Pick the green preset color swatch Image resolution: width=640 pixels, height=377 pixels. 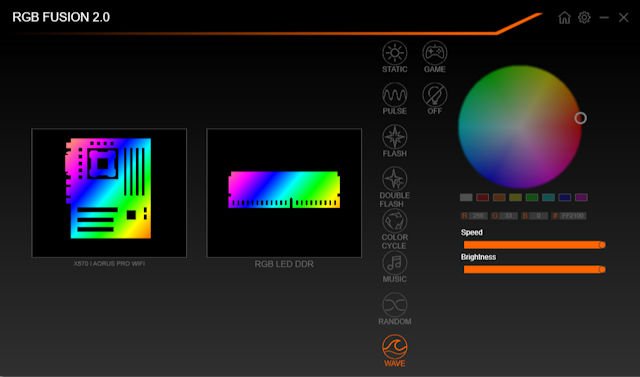tap(532, 197)
